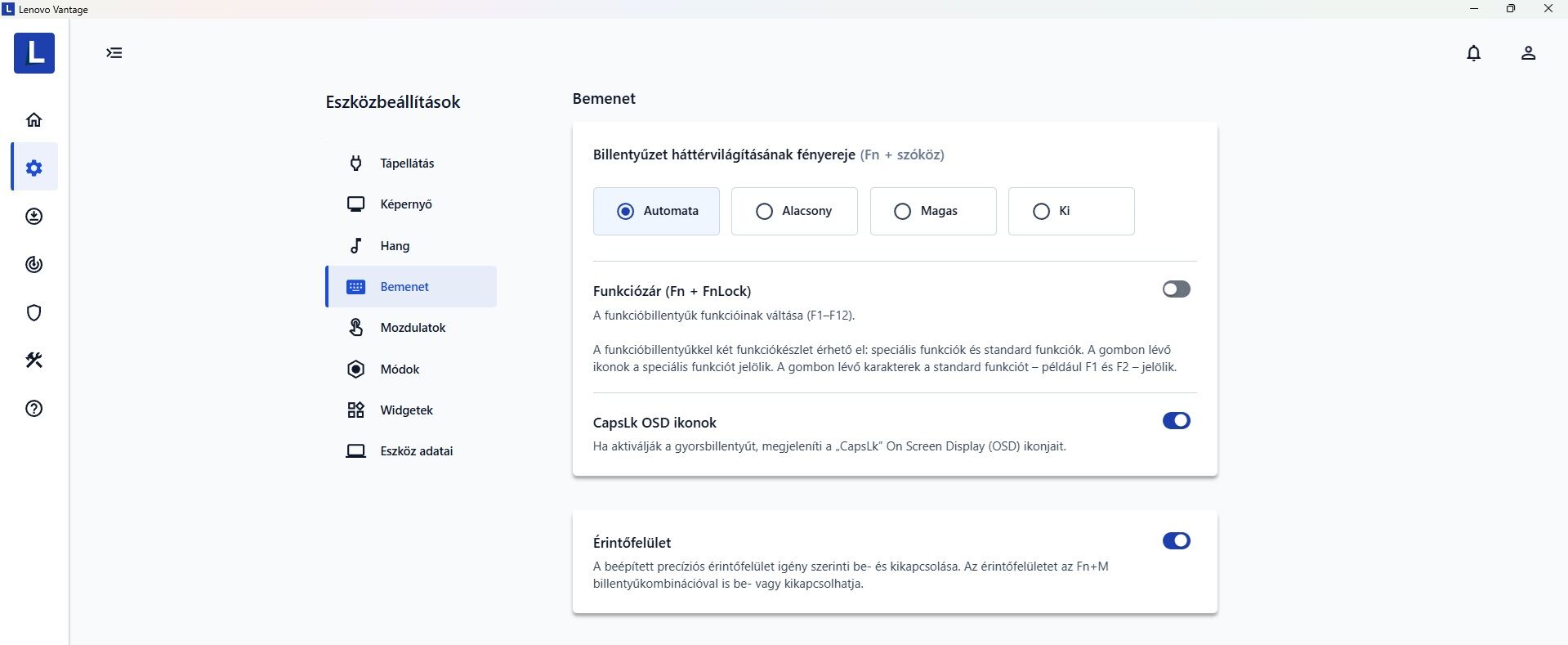
Task: Open the Tápellátás settings section
Action: click(407, 163)
